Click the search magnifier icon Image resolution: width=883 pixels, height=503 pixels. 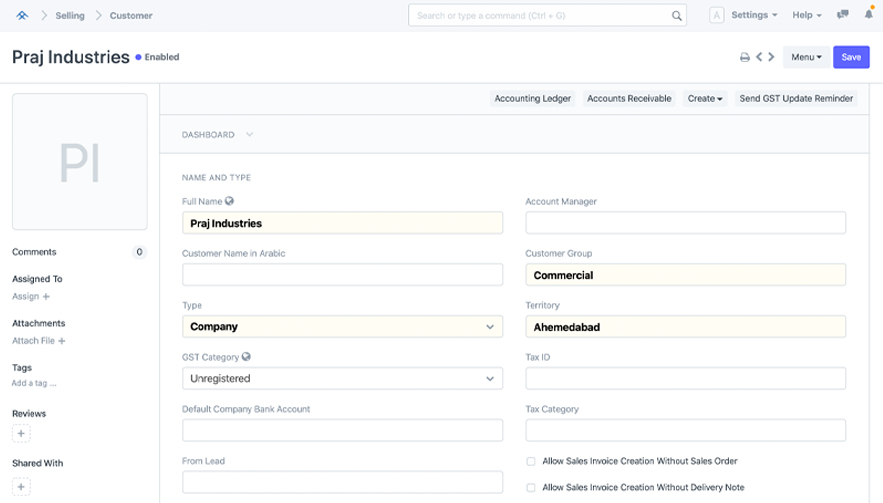(x=677, y=16)
